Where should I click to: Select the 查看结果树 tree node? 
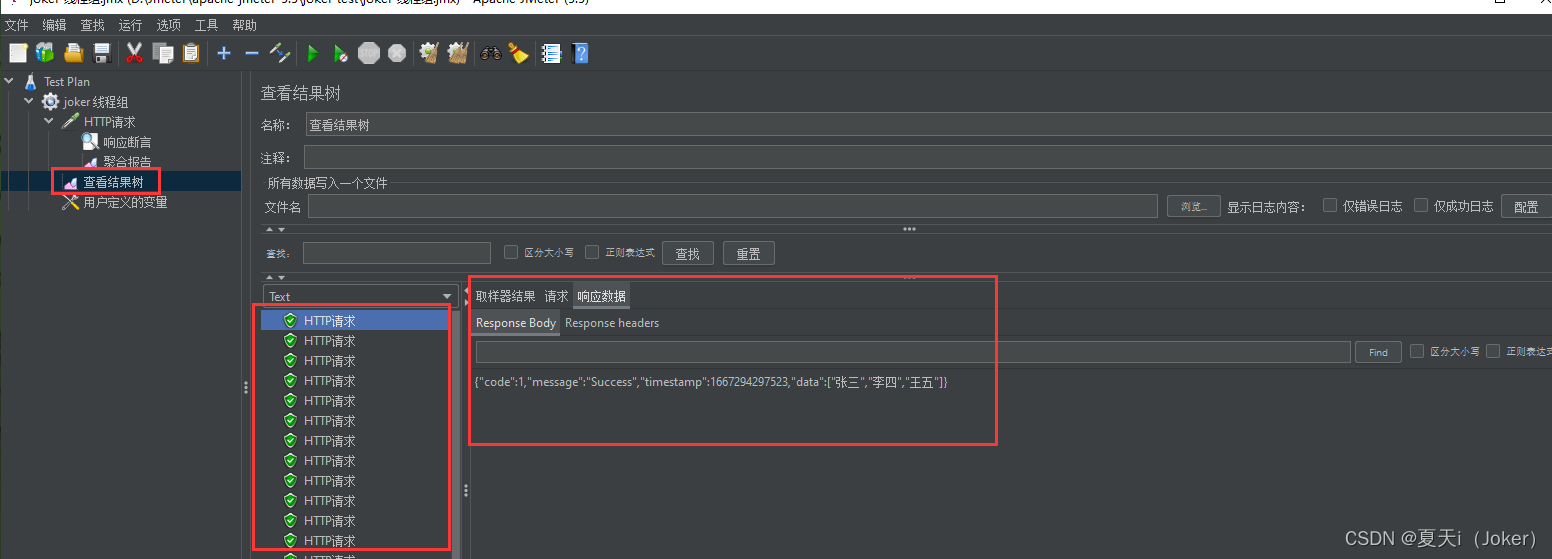point(112,182)
